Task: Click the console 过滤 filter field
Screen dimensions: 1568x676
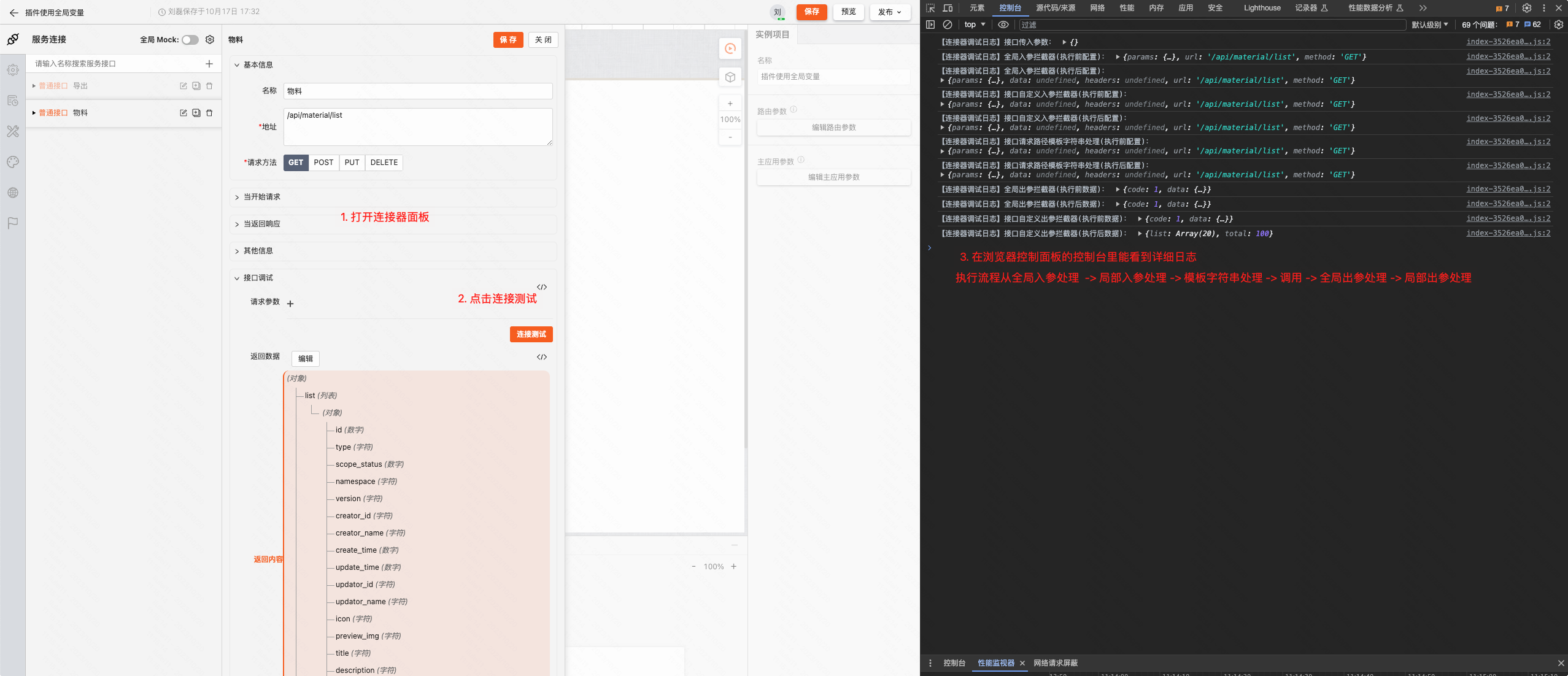Action: pos(1213,25)
